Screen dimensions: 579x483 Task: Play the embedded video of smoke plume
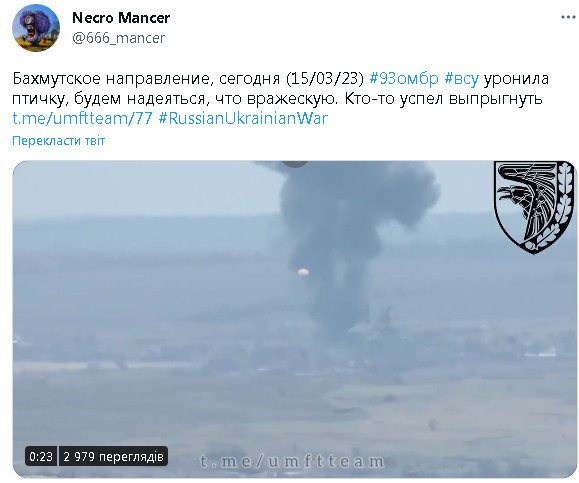[x=294, y=319]
